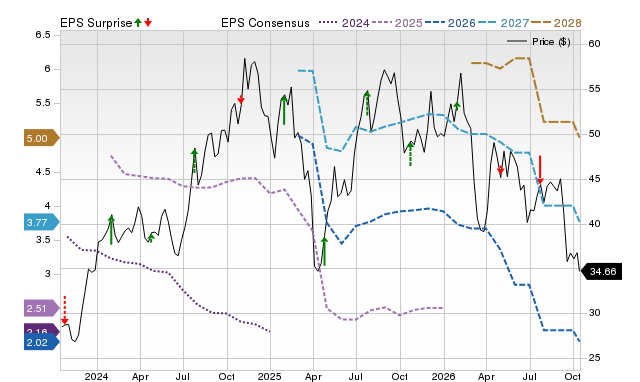Click the 3.5 label on the EPS axis
The height and width of the screenshot is (382, 640).
coord(43,240)
